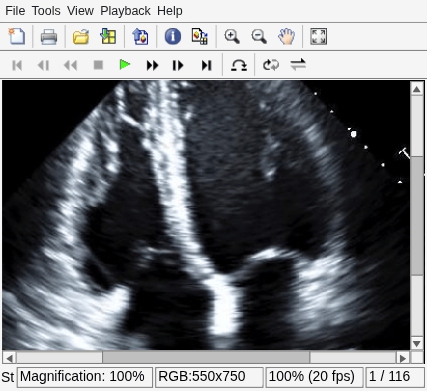
Task: Go to the last frame
Action: (206, 65)
